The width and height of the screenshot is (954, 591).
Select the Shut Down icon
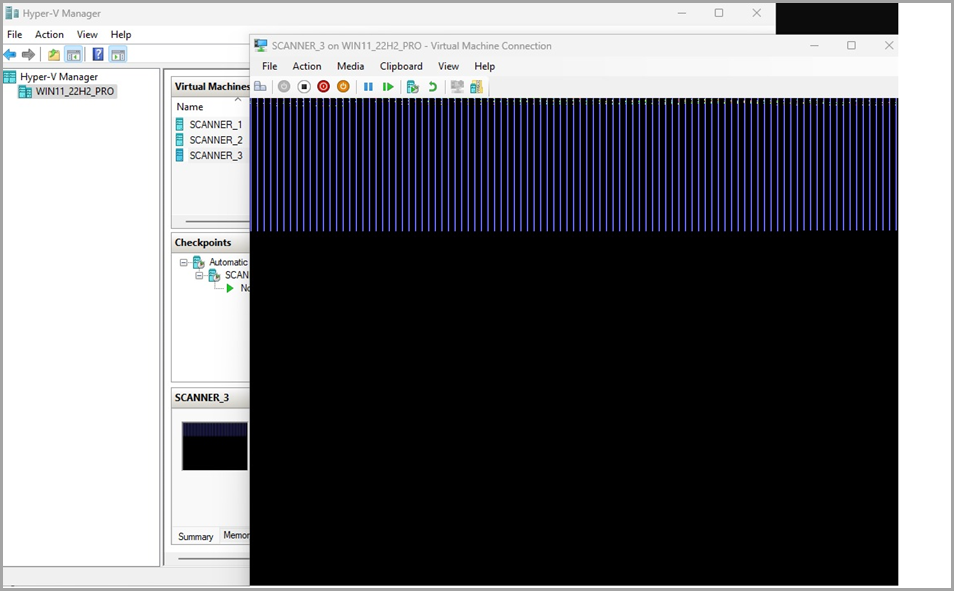(322, 87)
